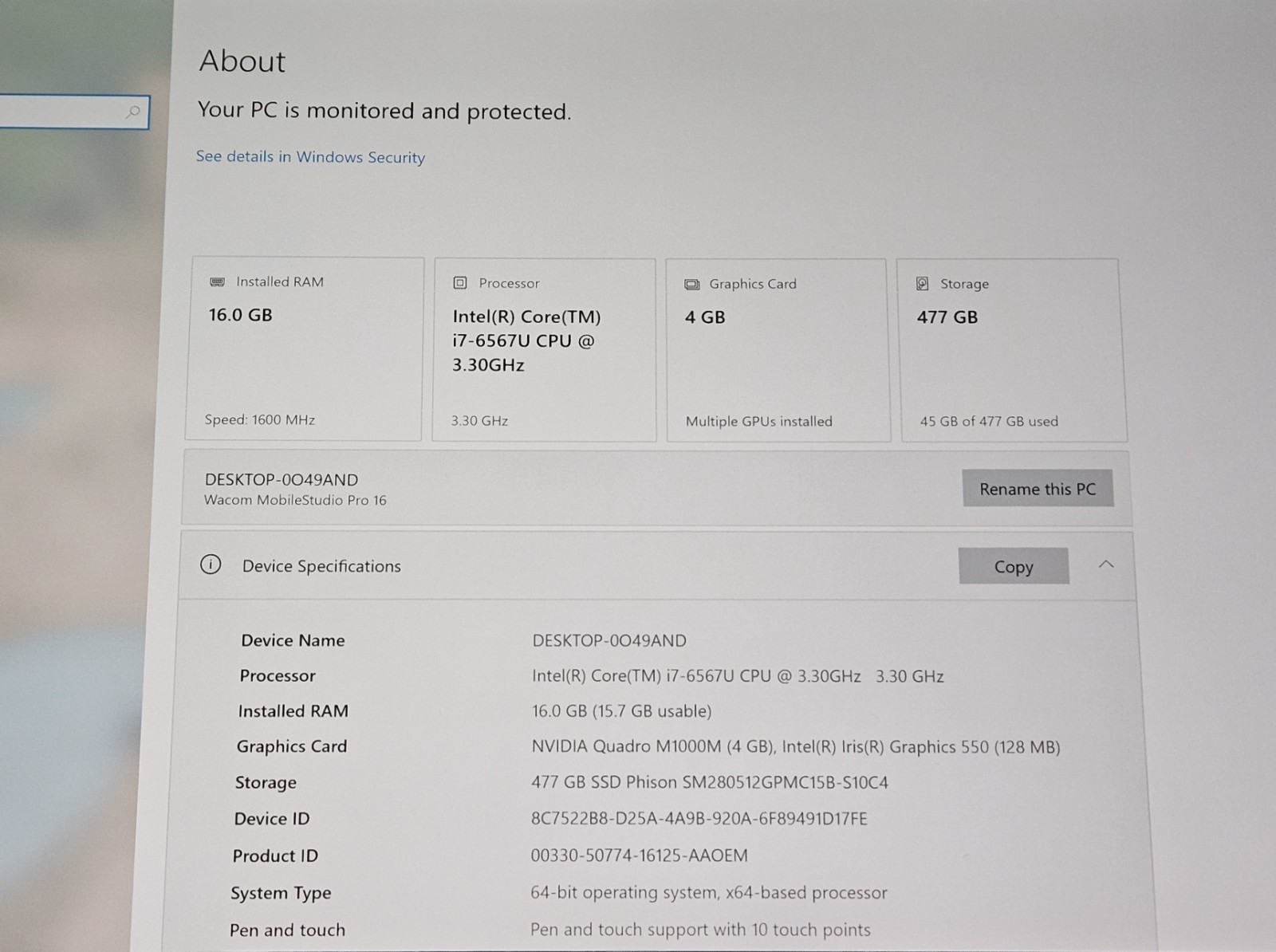Copy the device specifications

point(1014,566)
